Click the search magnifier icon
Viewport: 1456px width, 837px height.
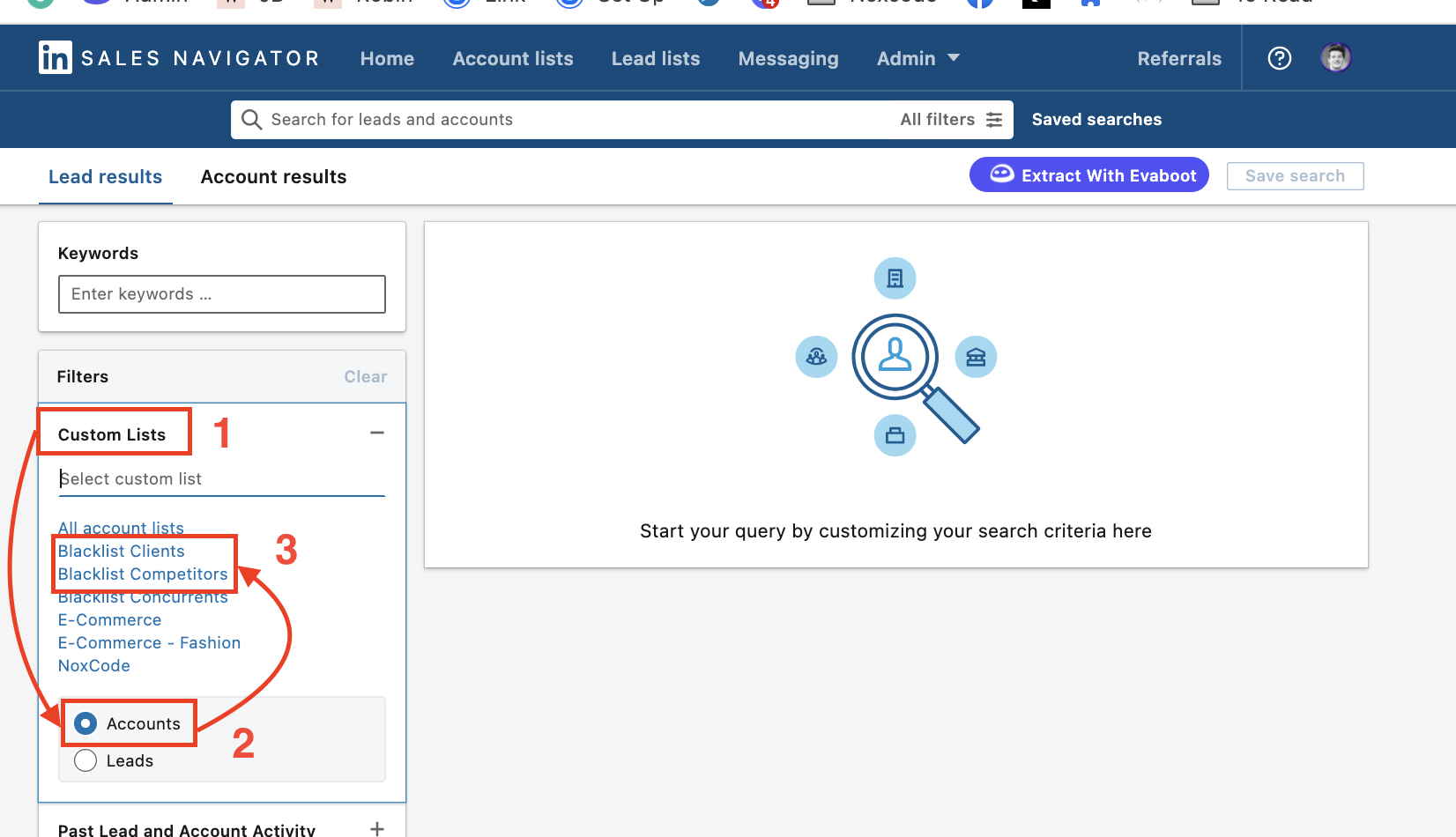click(x=251, y=120)
